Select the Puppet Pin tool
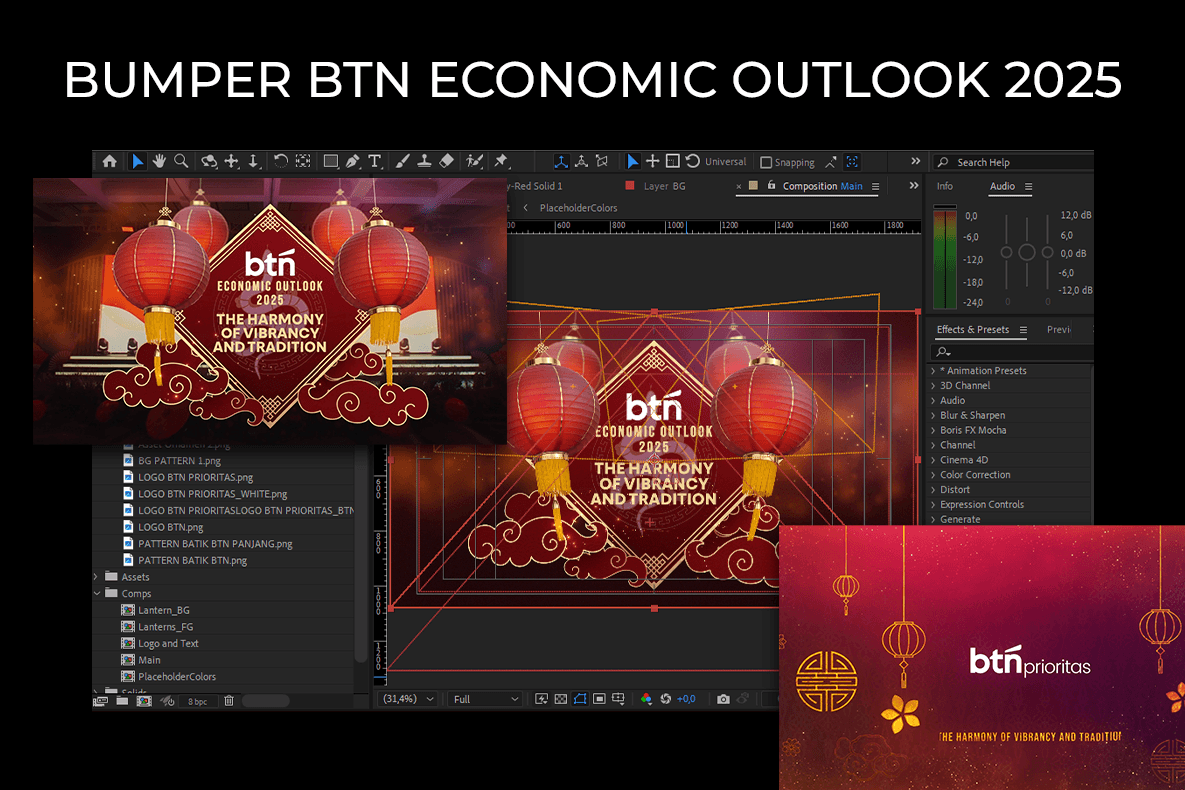This screenshot has height=790, width=1185. coord(500,161)
